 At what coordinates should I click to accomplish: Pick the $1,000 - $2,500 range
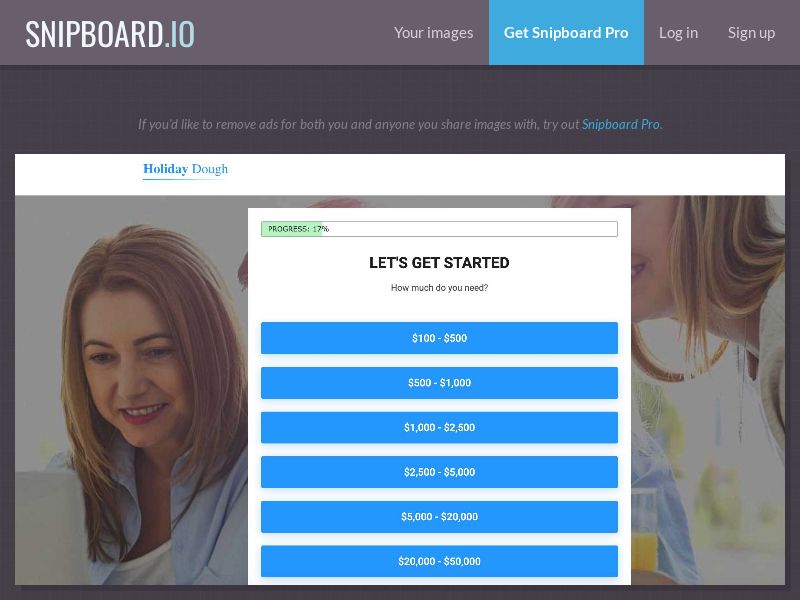(x=439, y=427)
